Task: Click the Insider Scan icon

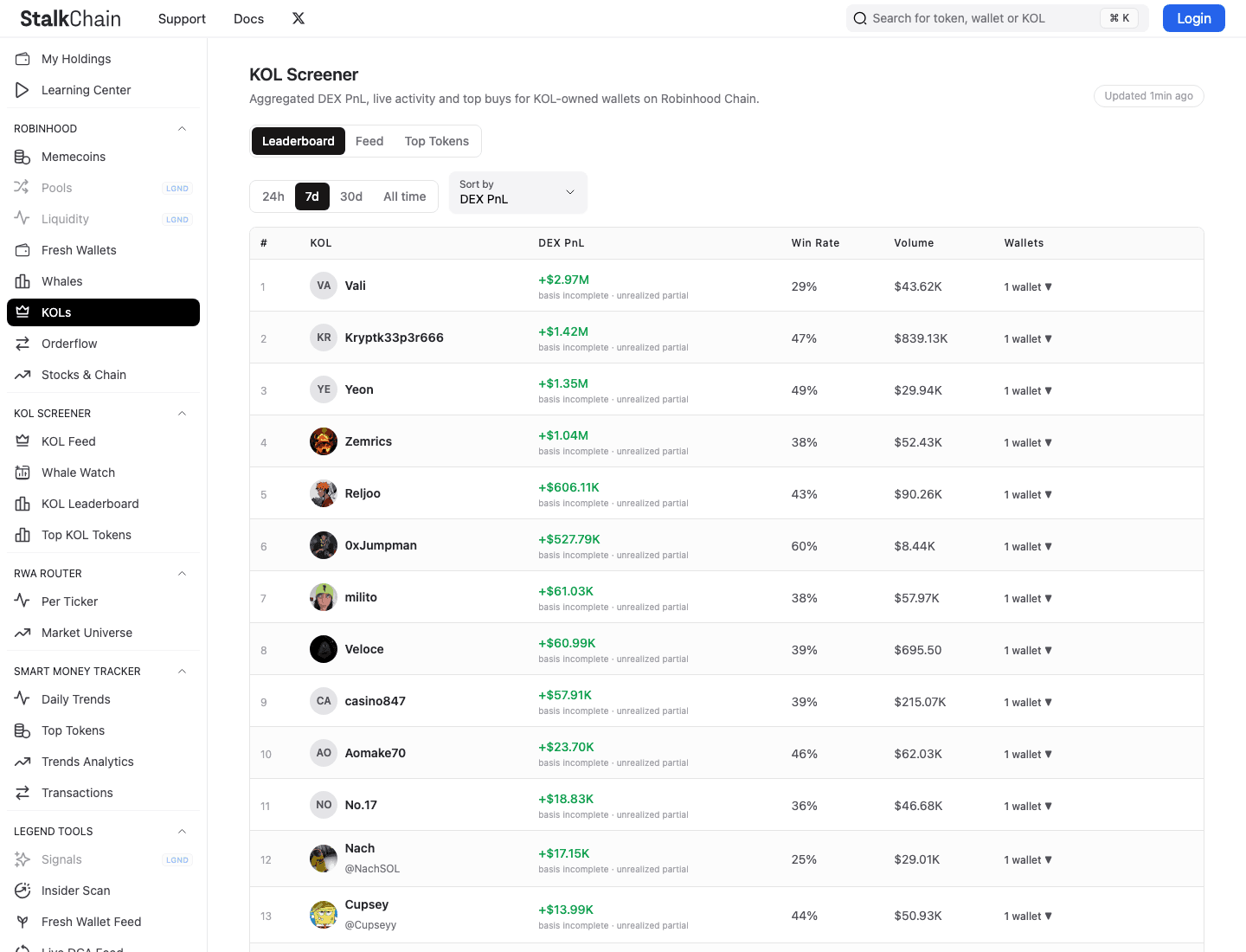Action: pos(22,891)
